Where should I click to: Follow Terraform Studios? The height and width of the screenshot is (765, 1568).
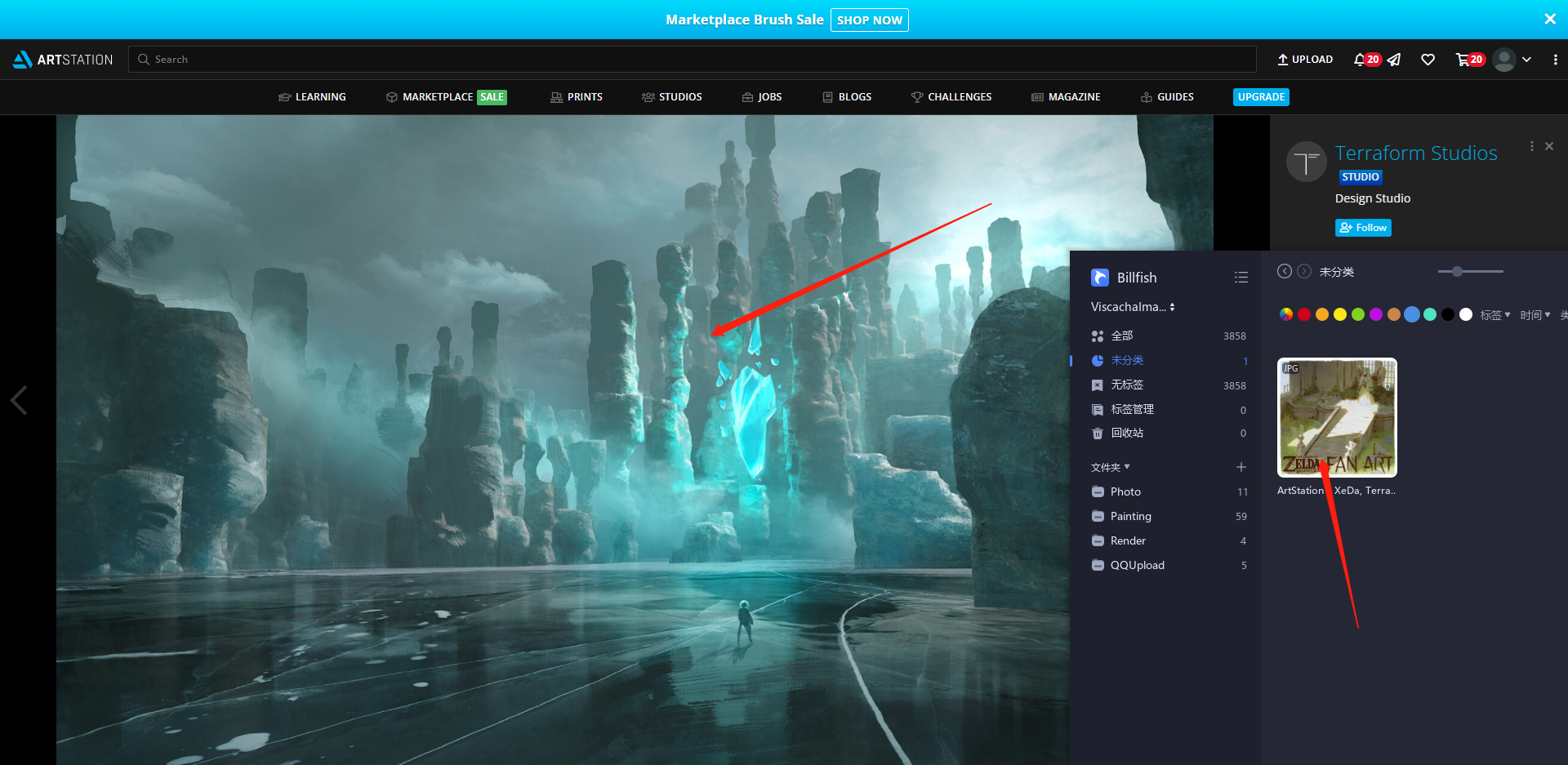pyautogui.click(x=1363, y=228)
